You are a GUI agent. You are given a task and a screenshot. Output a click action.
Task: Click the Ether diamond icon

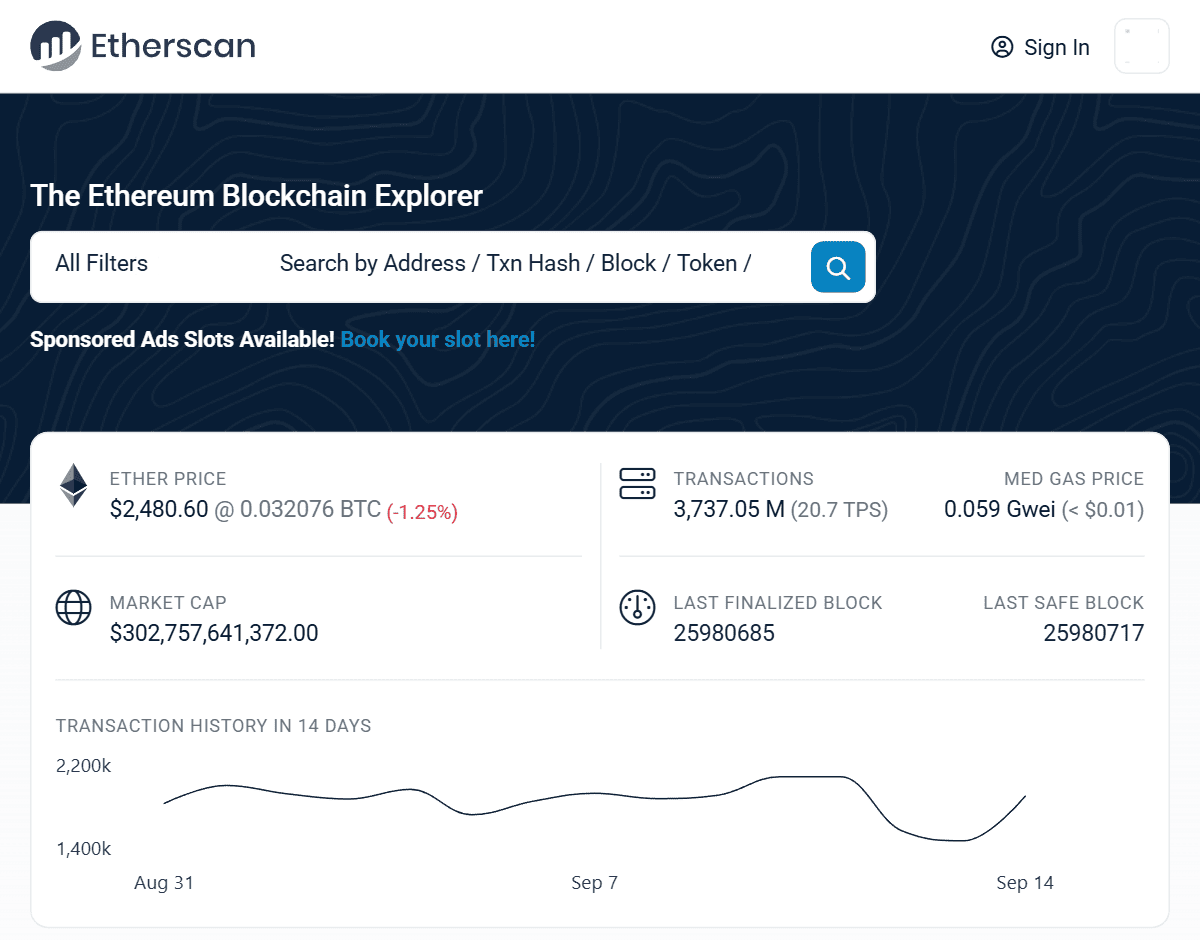[73, 485]
